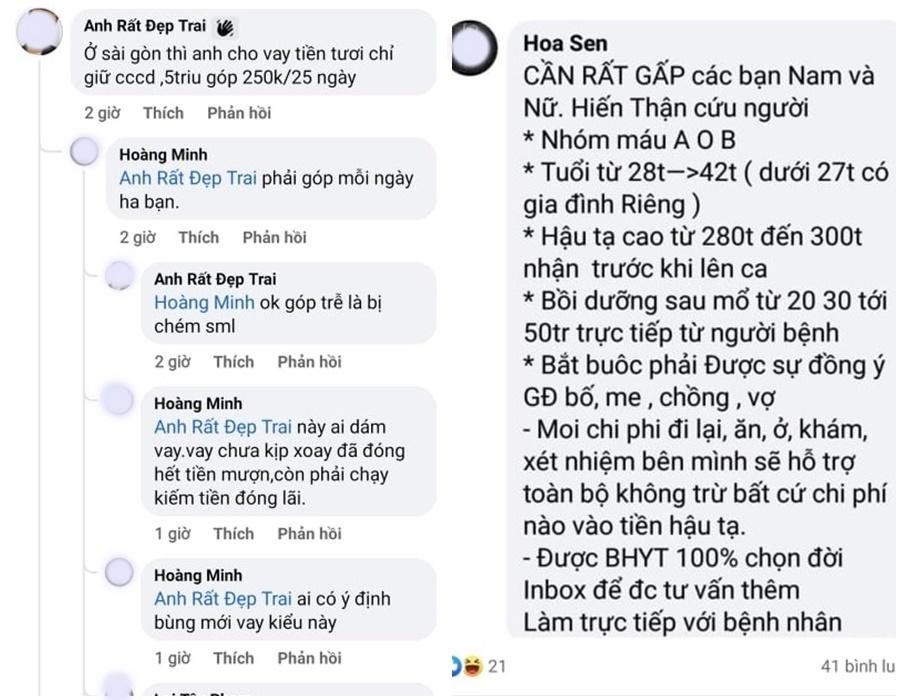Click the waving hand badge beside Anh Rất Đẹp Trai
The height and width of the screenshot is (700, 900).
(x=225, y=27)
